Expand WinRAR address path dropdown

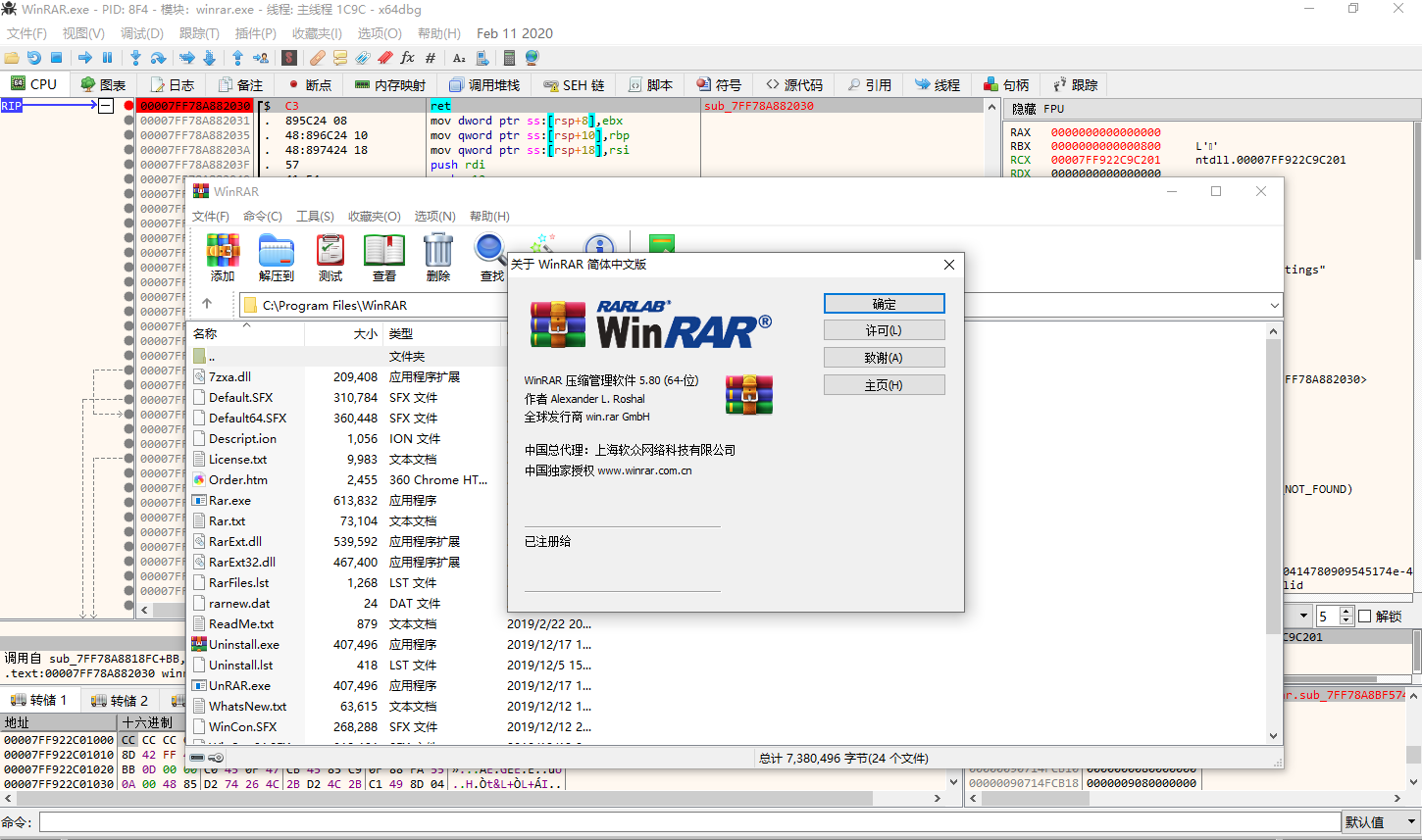tap(1274, 305)
